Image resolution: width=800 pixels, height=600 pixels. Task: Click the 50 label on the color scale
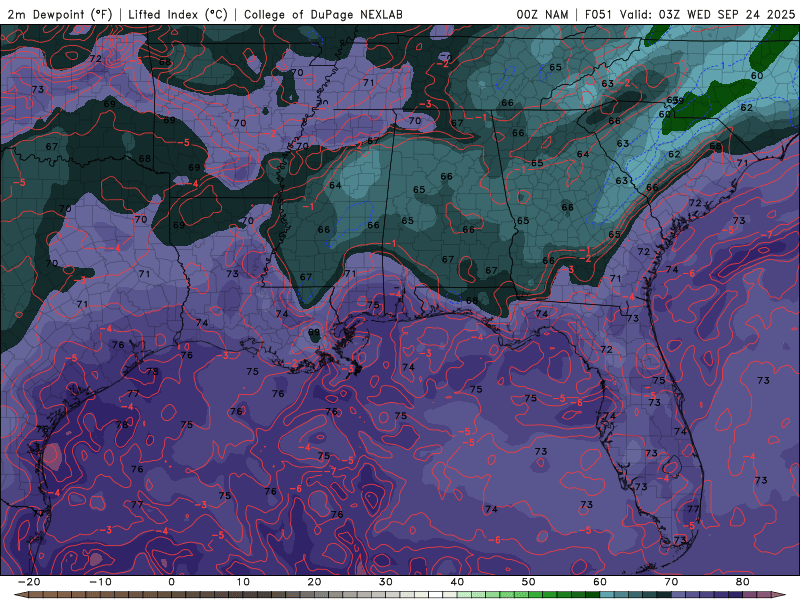529,582
